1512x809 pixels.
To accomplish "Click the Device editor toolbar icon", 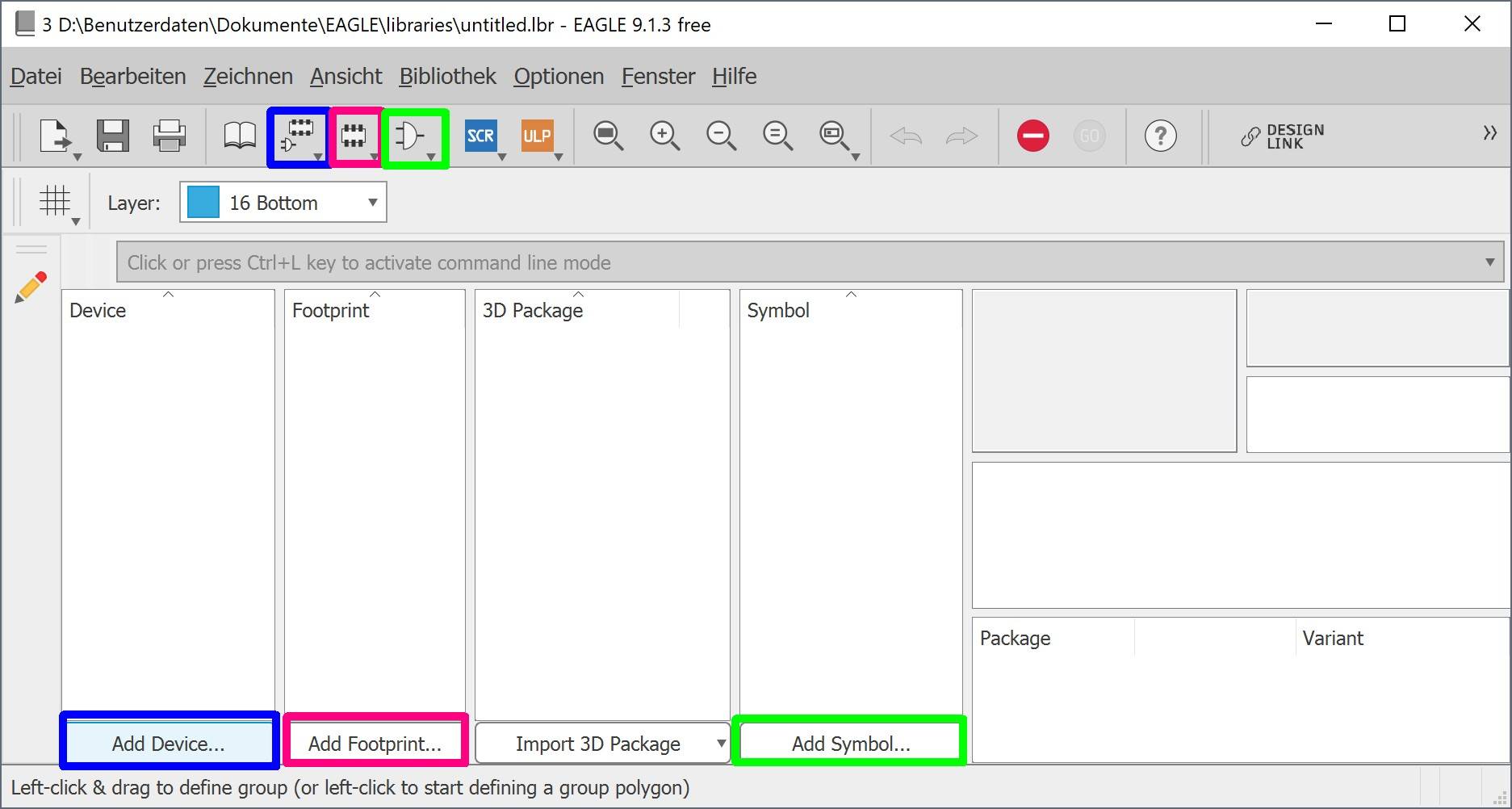I will coord(297,136).
